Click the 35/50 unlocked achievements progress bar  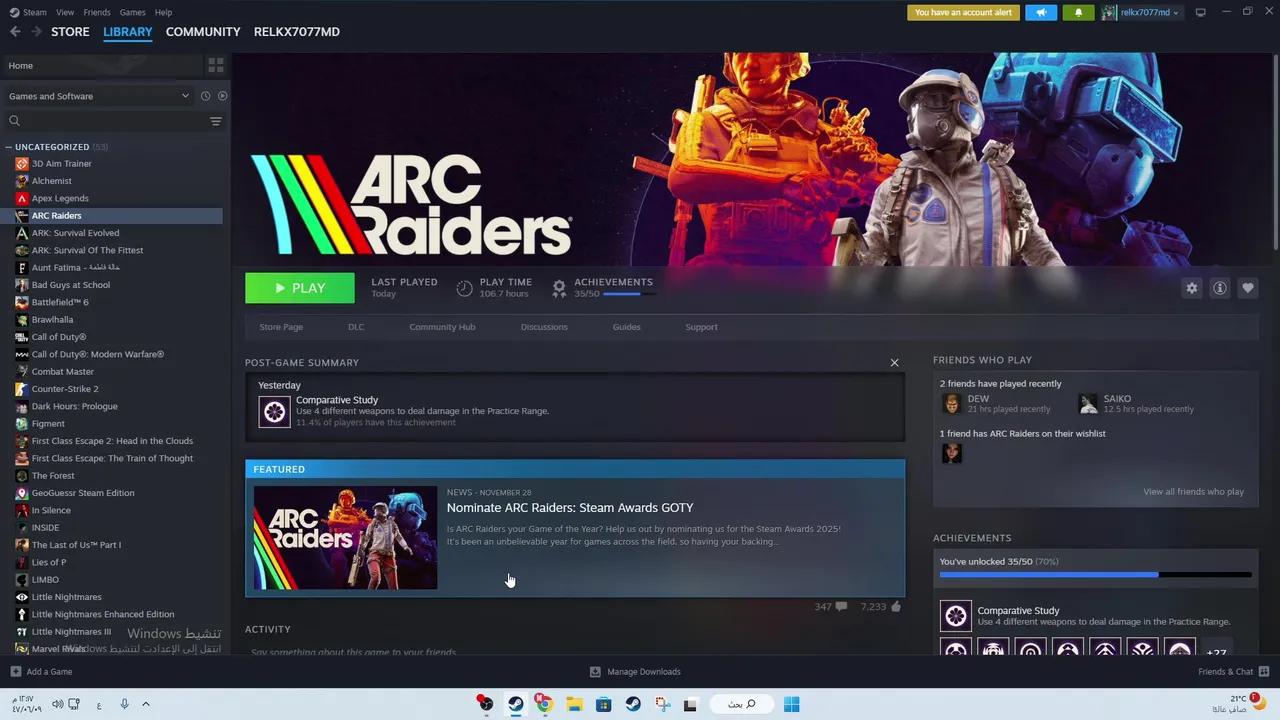[x=1095, y=575]
